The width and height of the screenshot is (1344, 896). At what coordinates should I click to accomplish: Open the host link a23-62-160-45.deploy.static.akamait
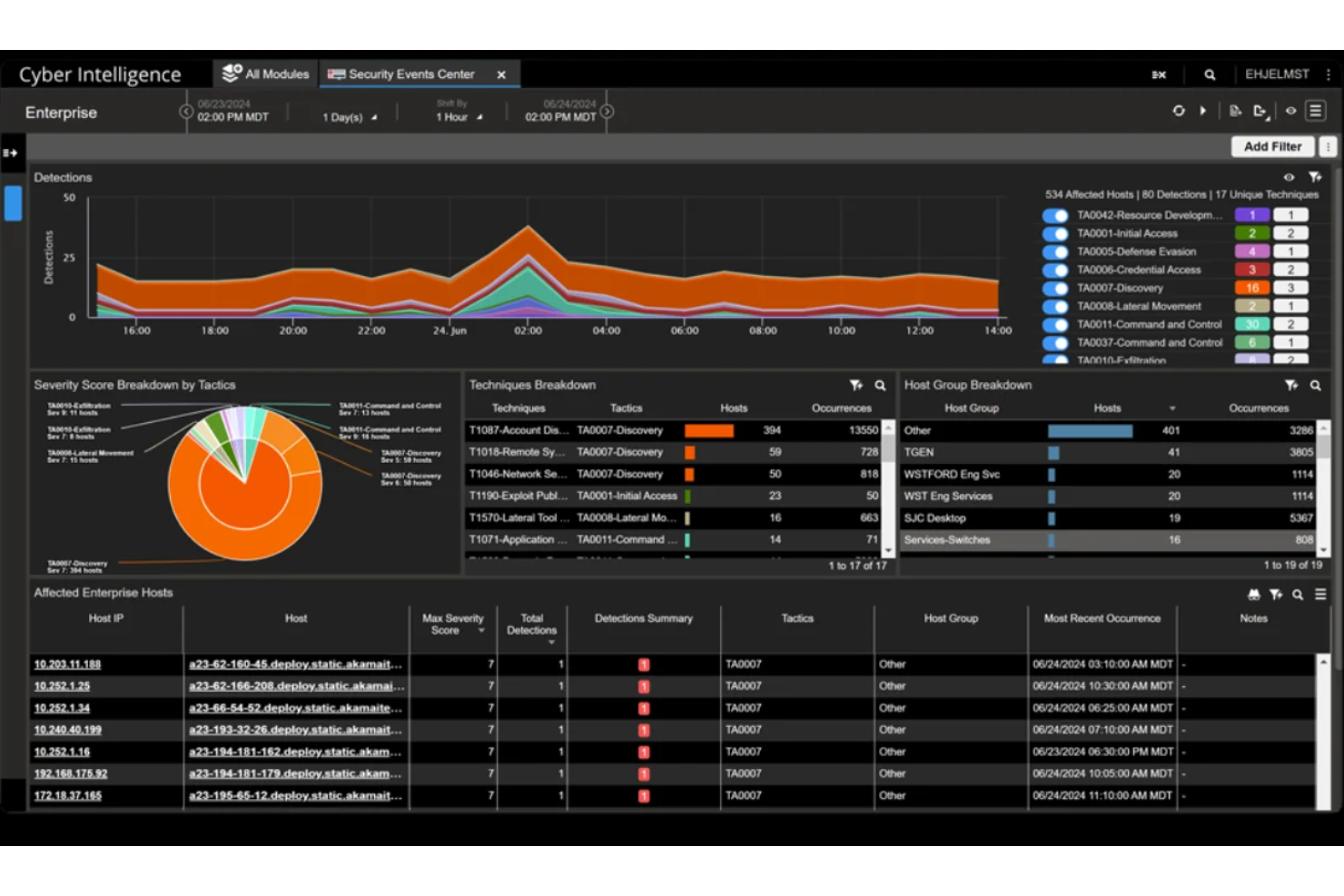click(x=295, y=664)
